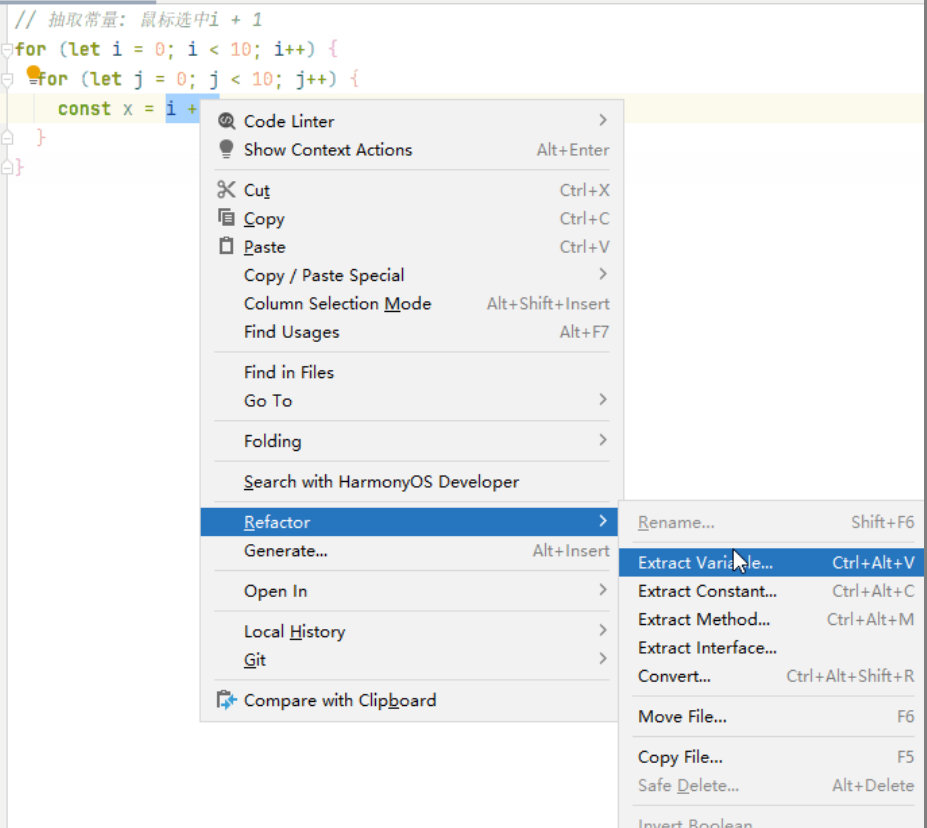
Task: Click the Copy icon in the menu
Action: coord(226,217)
